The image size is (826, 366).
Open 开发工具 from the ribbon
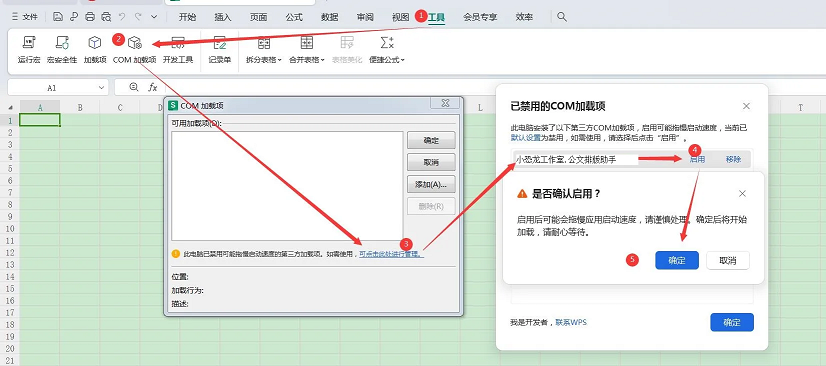178,50
